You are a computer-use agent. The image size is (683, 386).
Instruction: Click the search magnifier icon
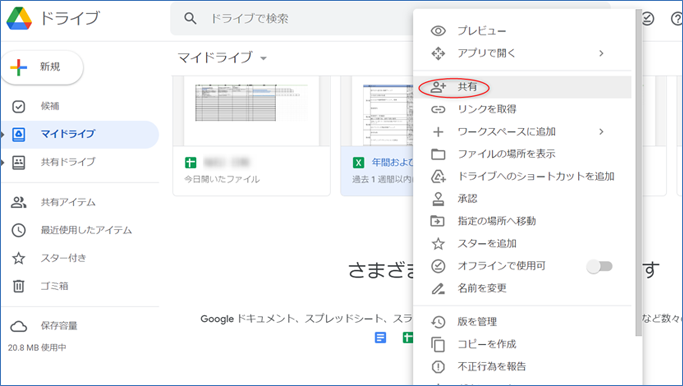coord(190,18)
